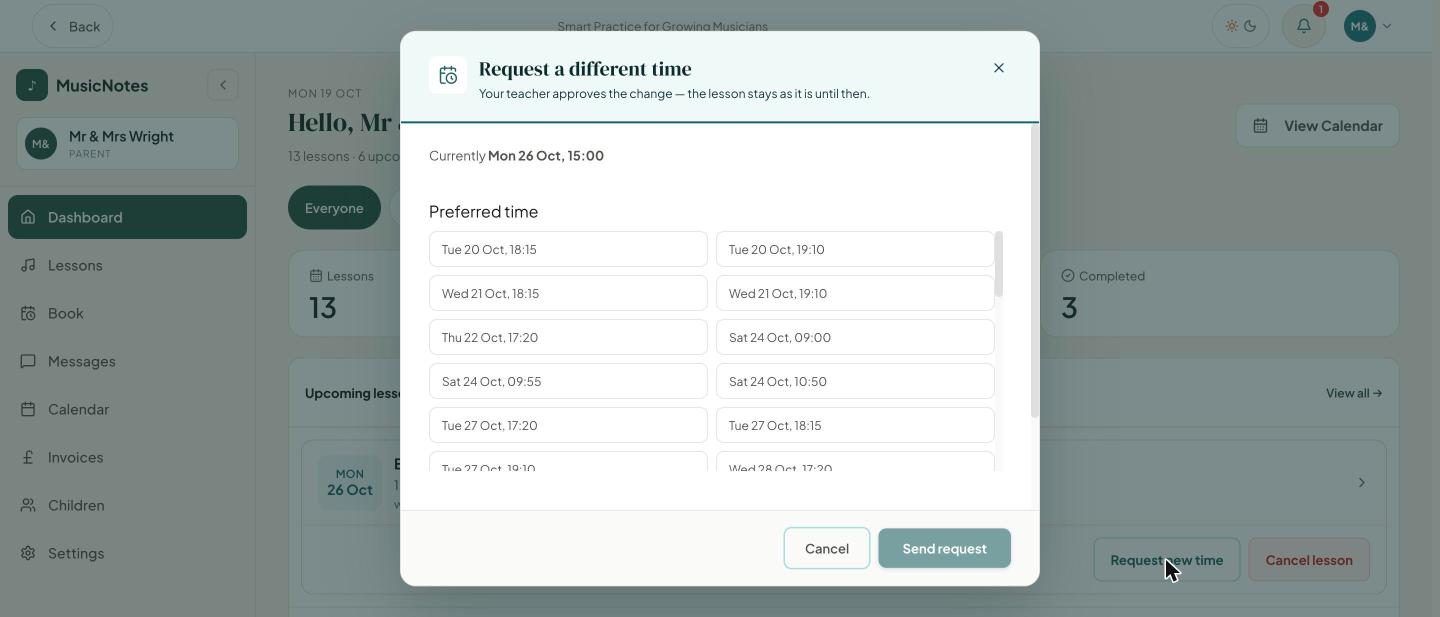
Task: Open Dashboard in the sidebar
Action: coord(127,217)
